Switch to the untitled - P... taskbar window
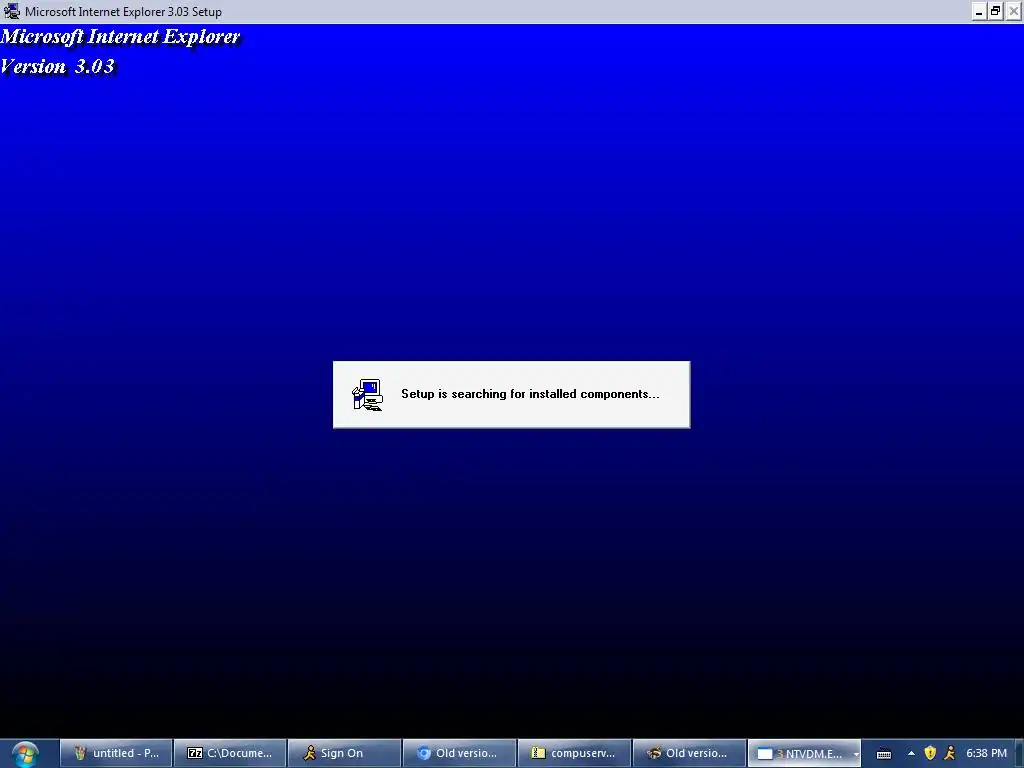 point(116,753)
